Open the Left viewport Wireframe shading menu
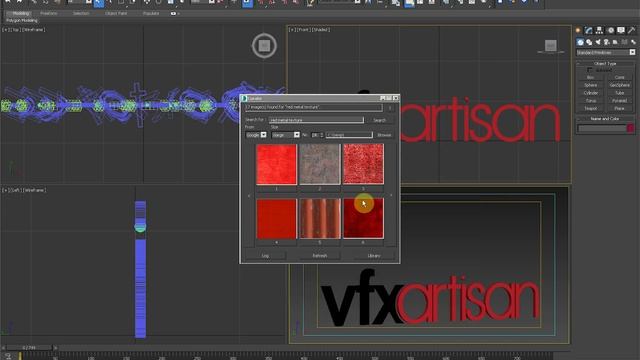 34,190
